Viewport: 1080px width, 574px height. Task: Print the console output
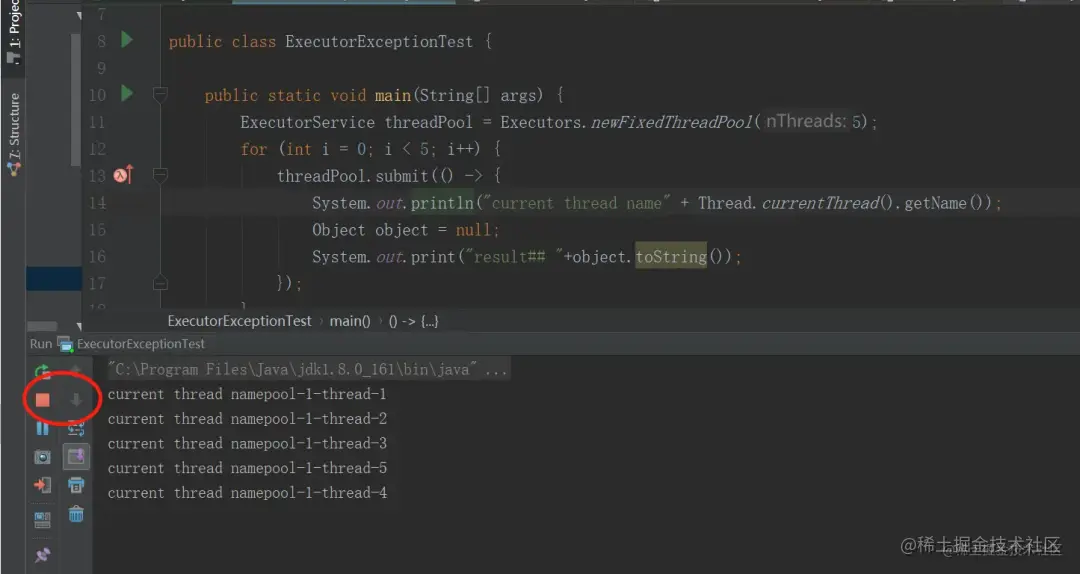point(76,485)
